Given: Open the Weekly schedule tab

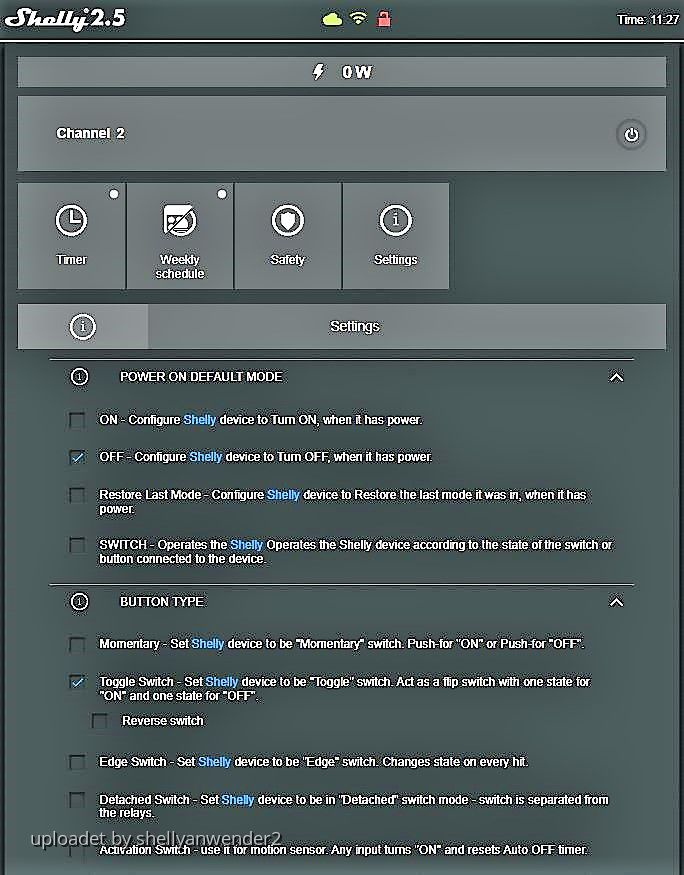Looking at the screenshot, I should [x=180, y=236].
